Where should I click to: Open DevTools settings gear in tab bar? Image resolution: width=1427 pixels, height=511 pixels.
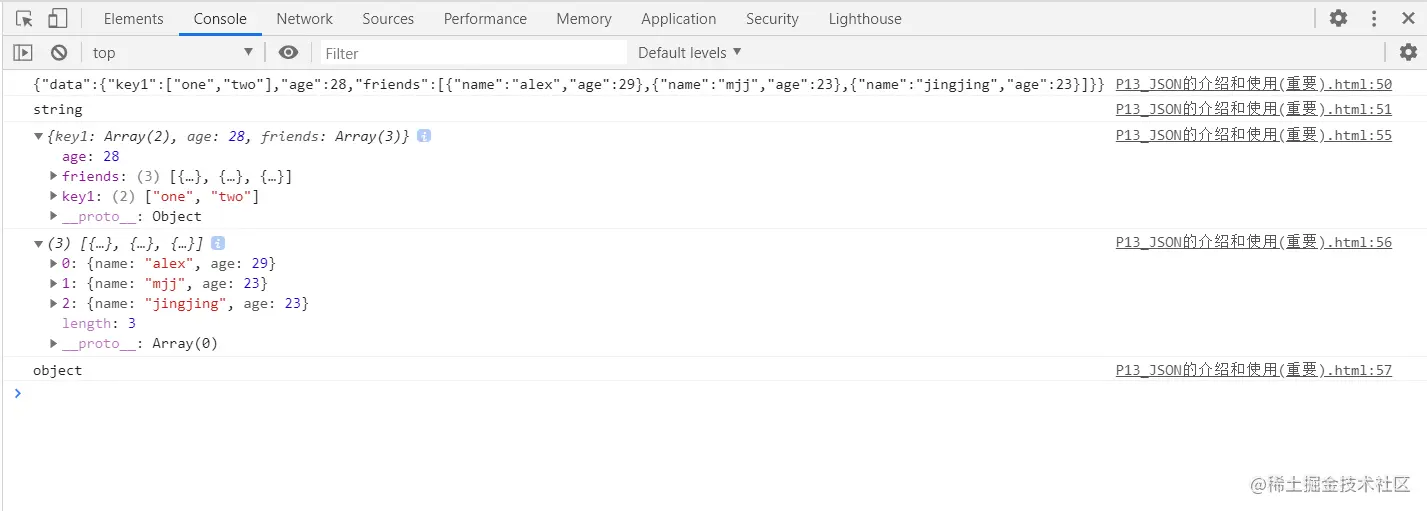1338,18
